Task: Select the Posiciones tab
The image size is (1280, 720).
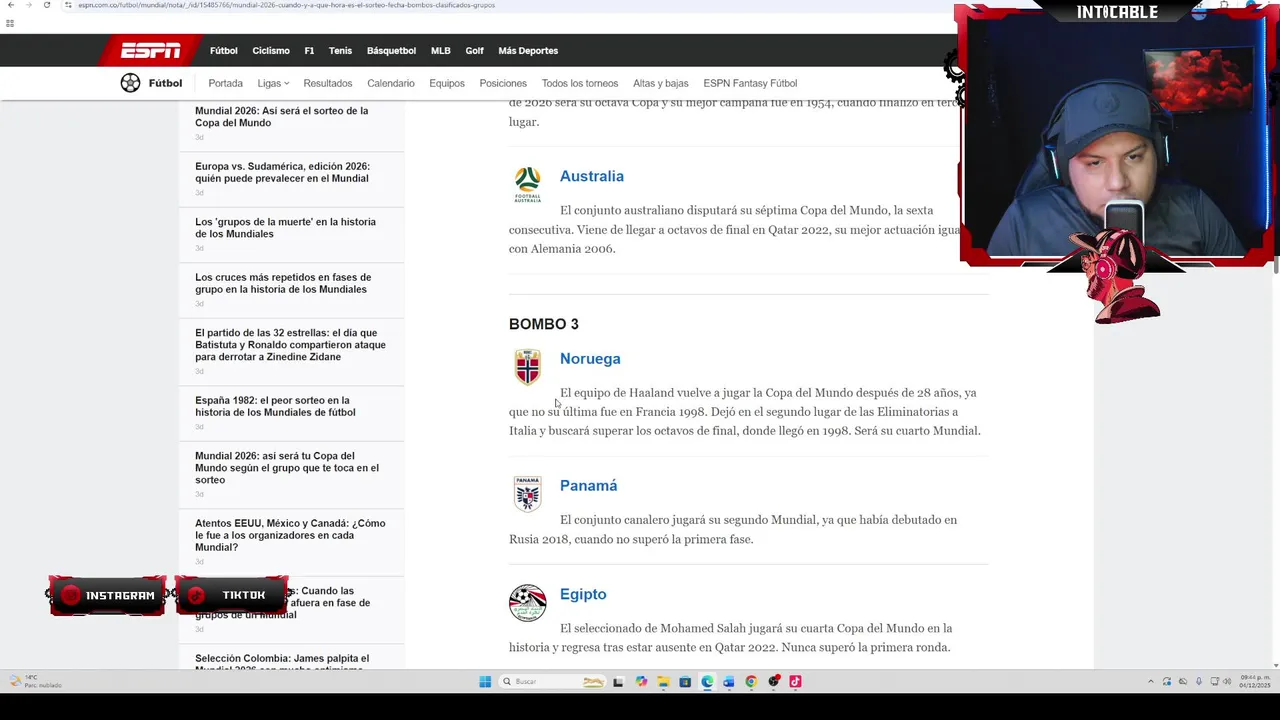Action: (x=503, y=83)
